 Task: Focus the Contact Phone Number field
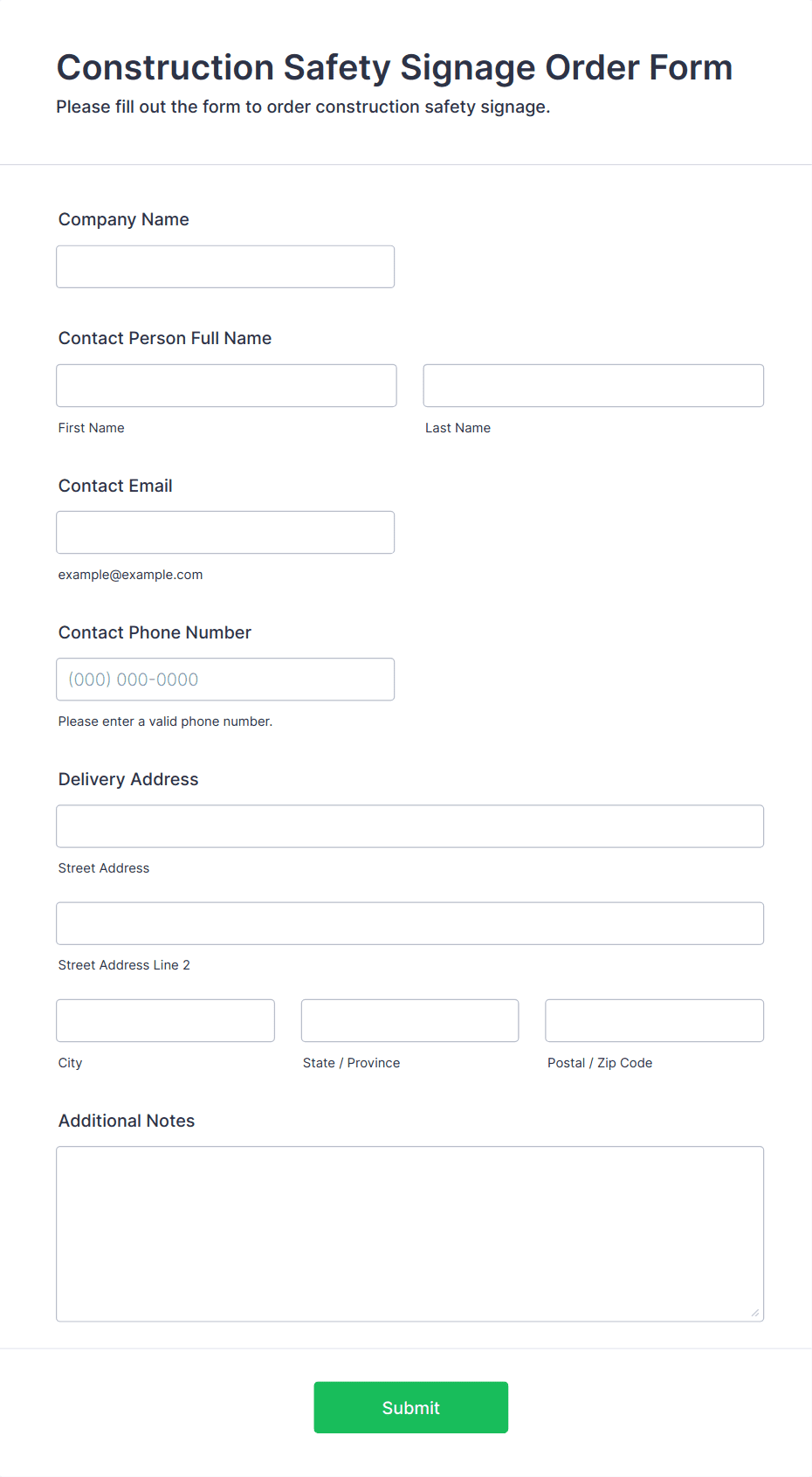click(x=225, y=679)
